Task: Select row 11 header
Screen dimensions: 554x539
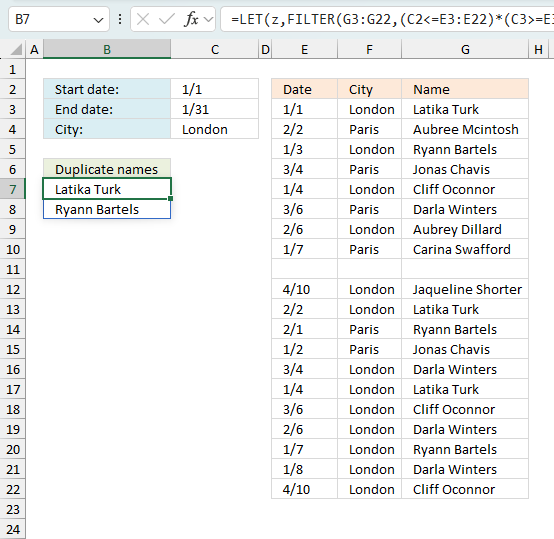Action: click(13, 270)
